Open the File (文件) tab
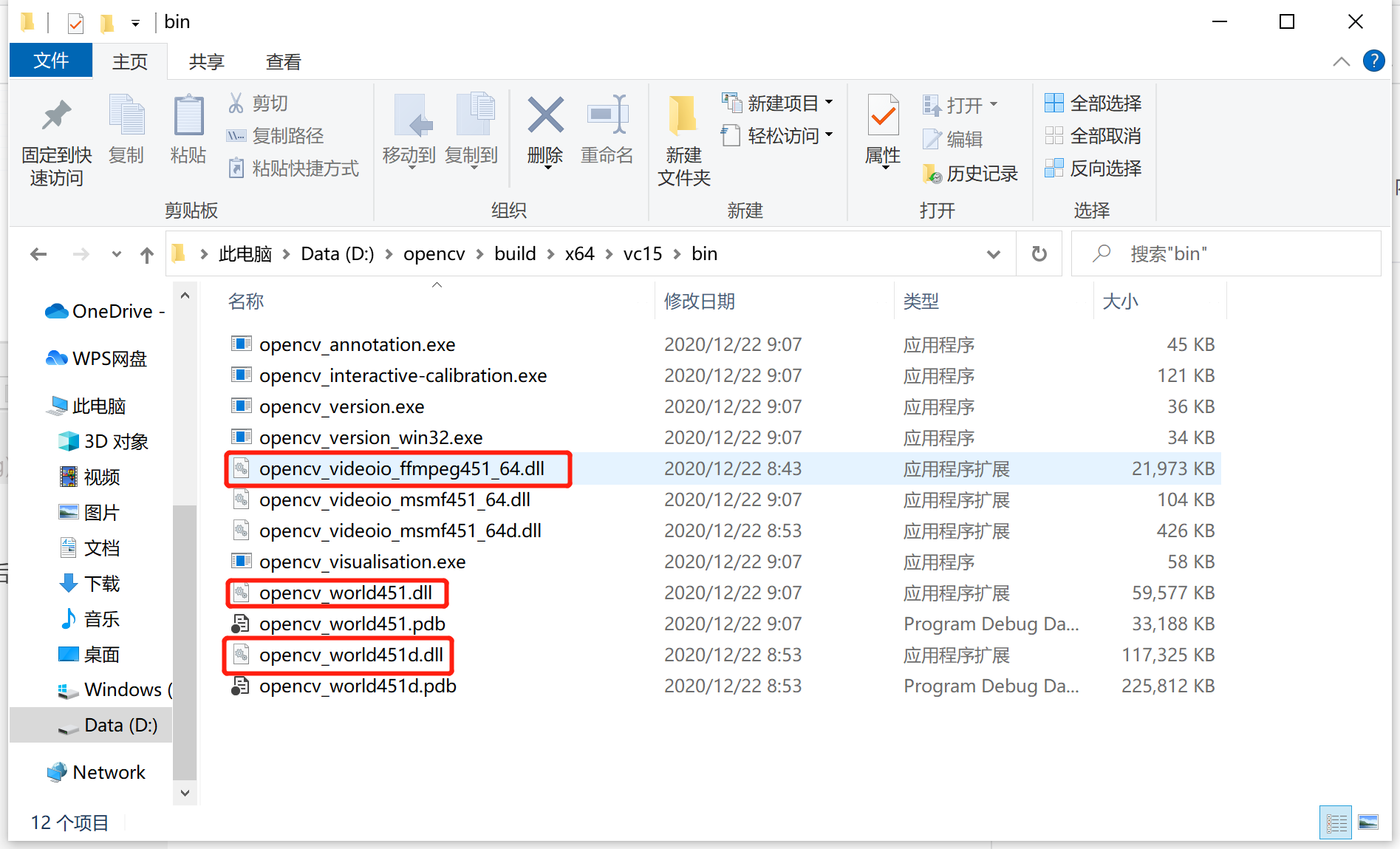This screenshot has height=849, width=1400. 51,61
